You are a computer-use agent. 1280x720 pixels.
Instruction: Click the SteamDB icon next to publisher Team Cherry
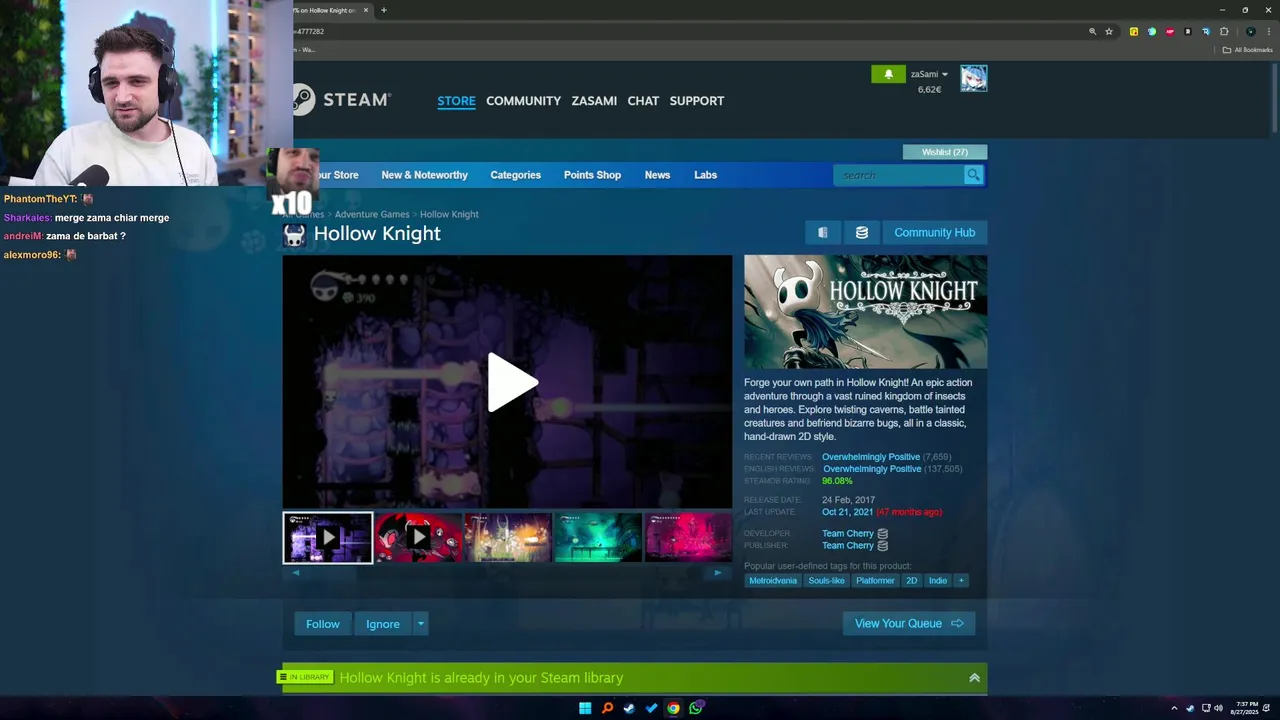[883, 546]
